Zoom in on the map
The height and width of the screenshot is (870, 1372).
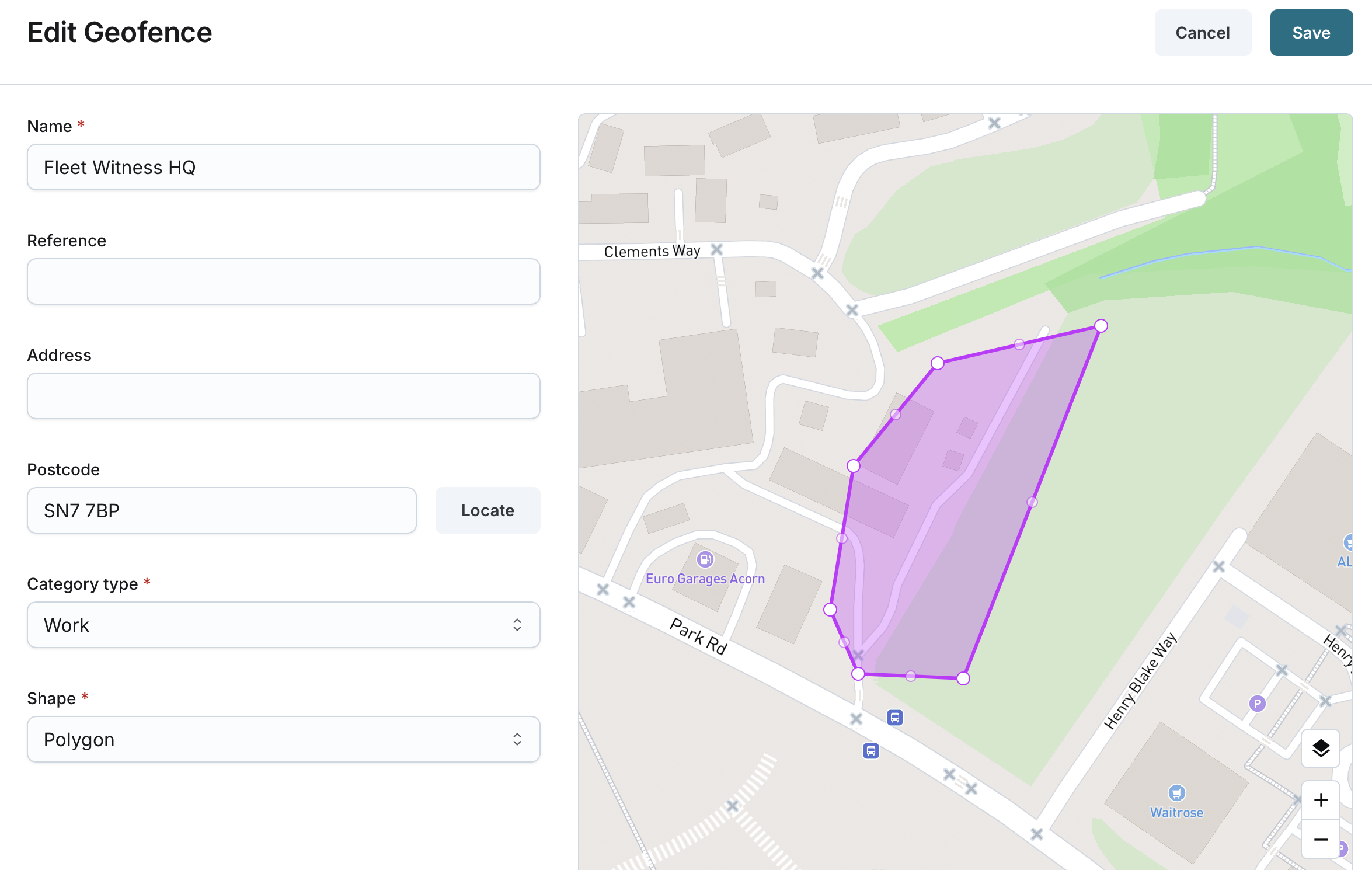click(x=1321, y=800)
